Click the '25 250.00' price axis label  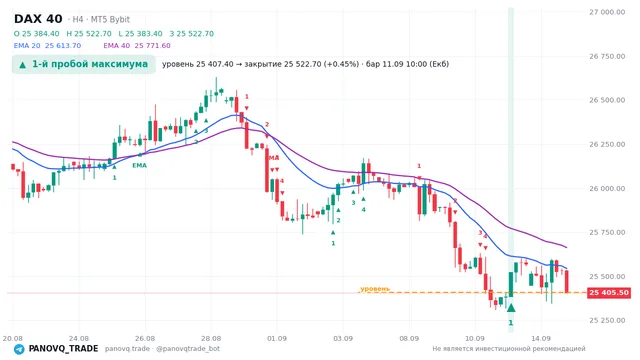click(607, 320)
